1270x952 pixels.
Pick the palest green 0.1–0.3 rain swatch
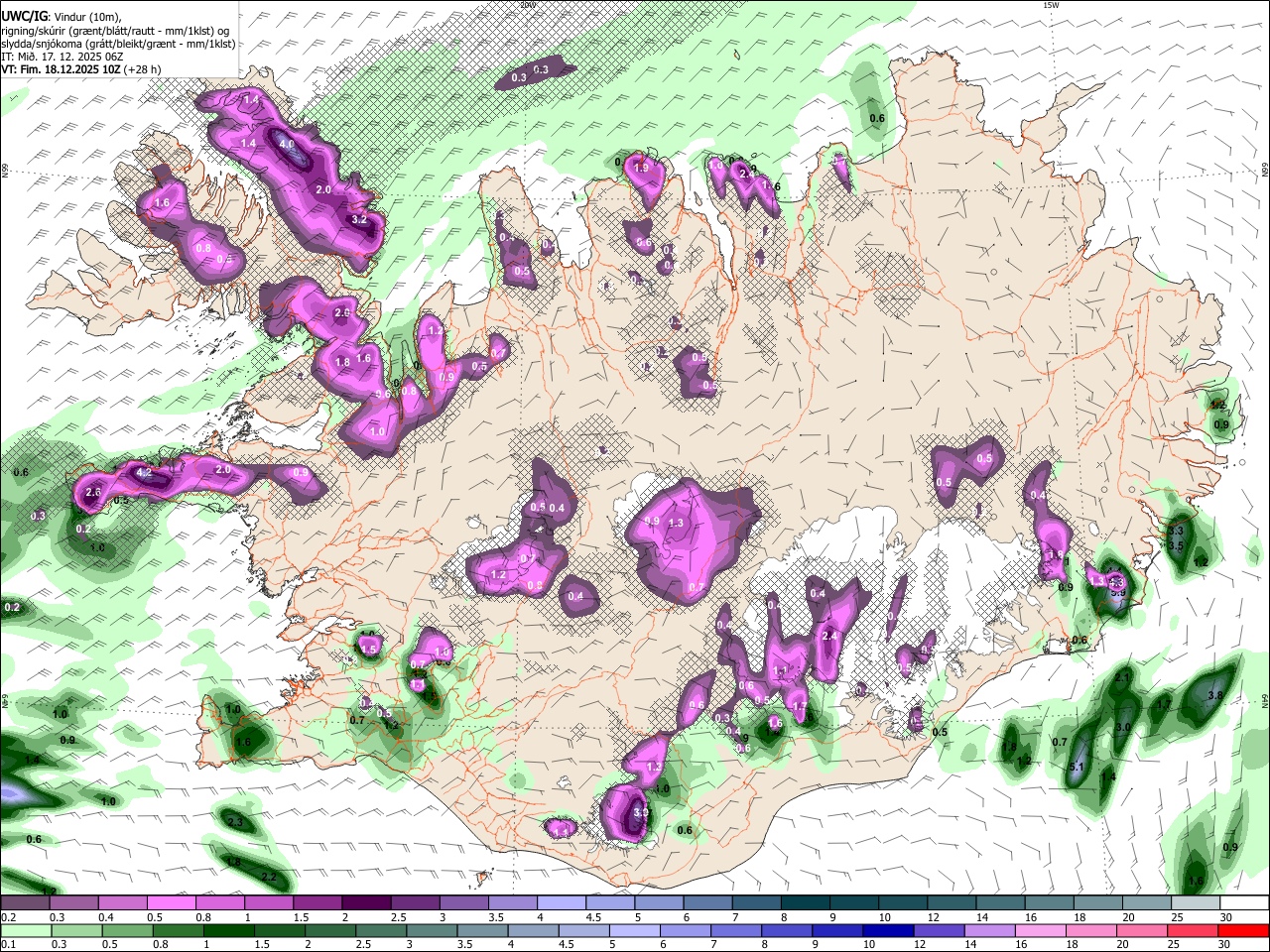click(x=27, y=930)
